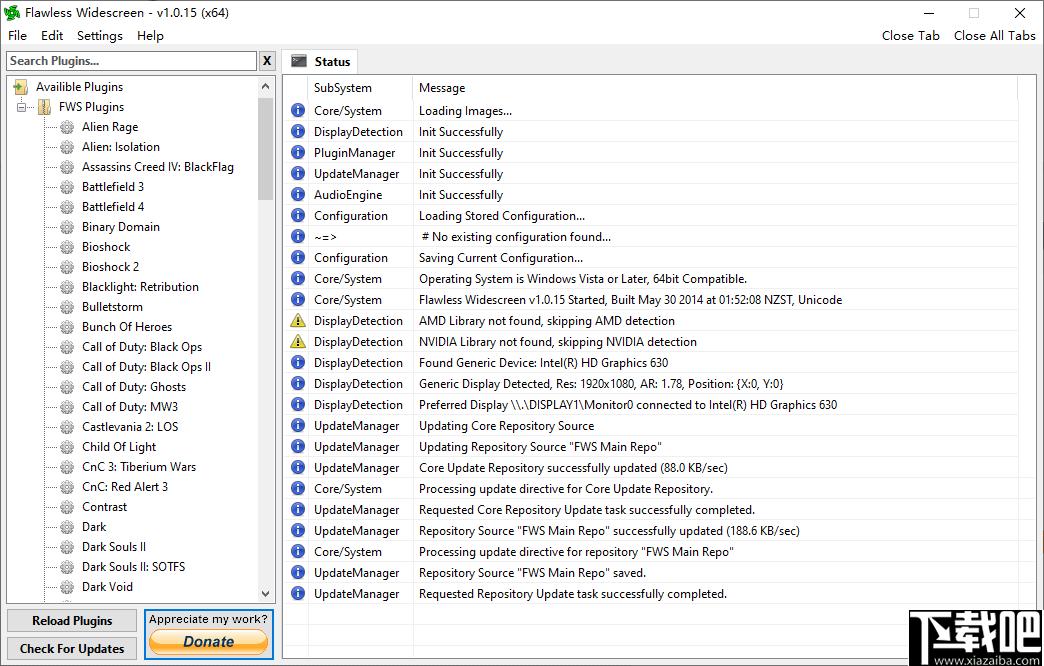
Task: Click info icon for Found Generic Device row
Action: pos(298,362)
